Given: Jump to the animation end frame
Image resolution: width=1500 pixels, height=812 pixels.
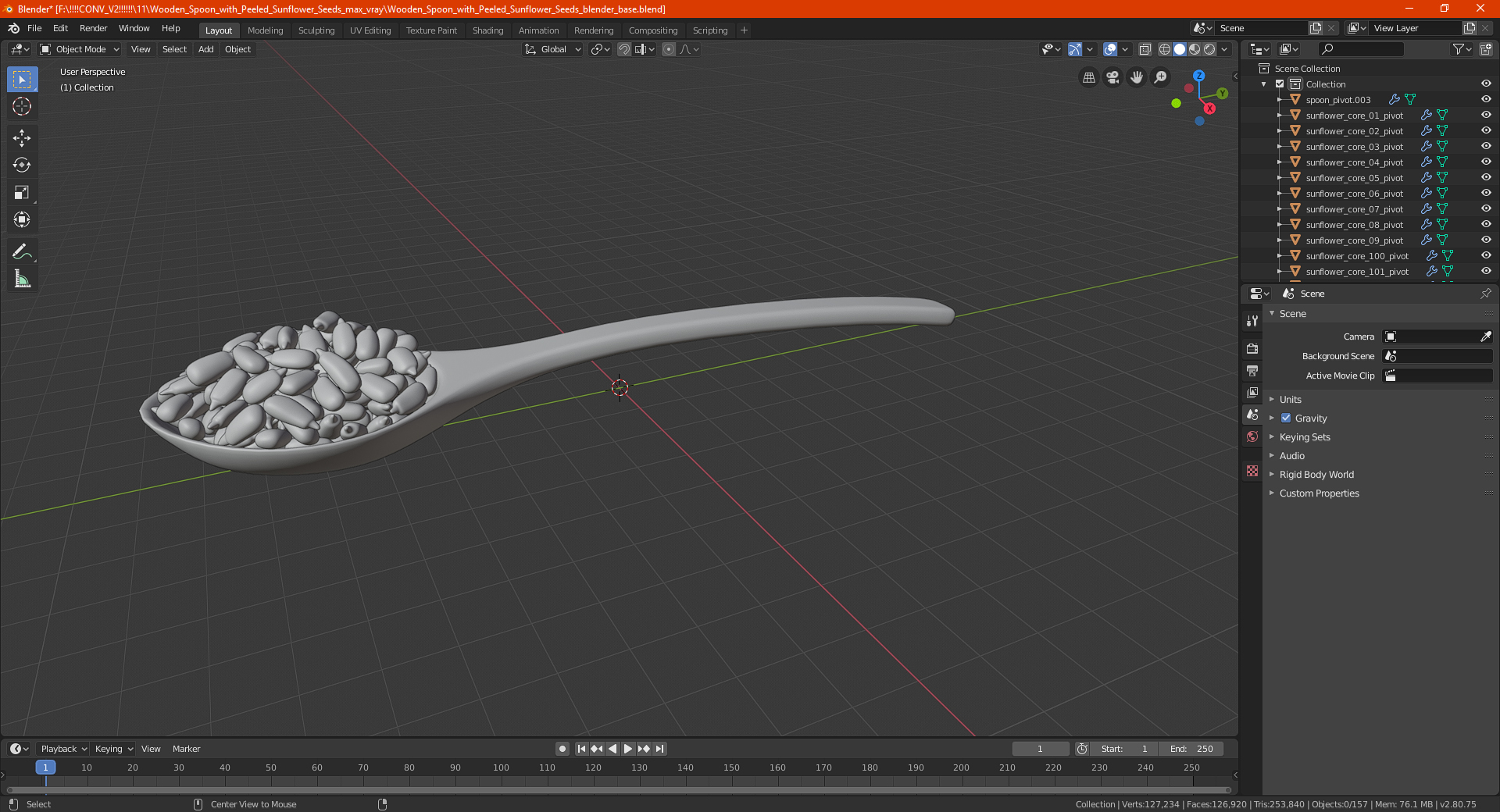Looking at the screenshot, I should pyautogui.click(x=659, y=749).
